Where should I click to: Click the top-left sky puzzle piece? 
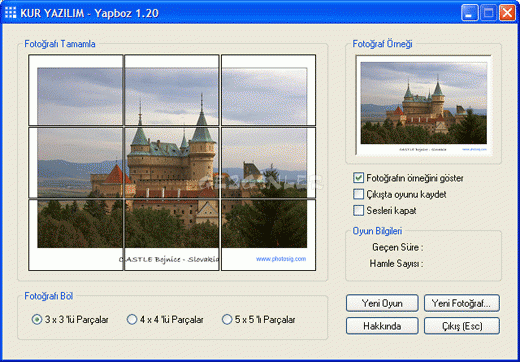point(76,90)
